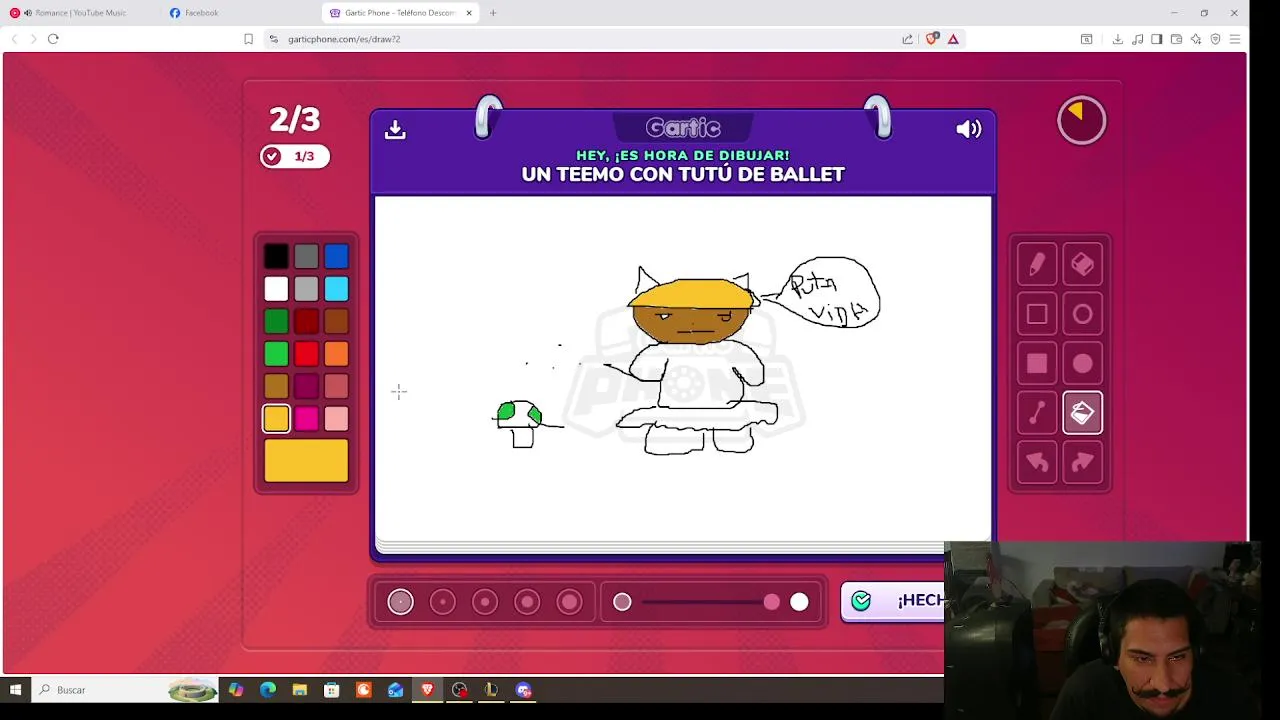Click the Brave Shields lion icon
The image size is (1280, 720).
932,39
